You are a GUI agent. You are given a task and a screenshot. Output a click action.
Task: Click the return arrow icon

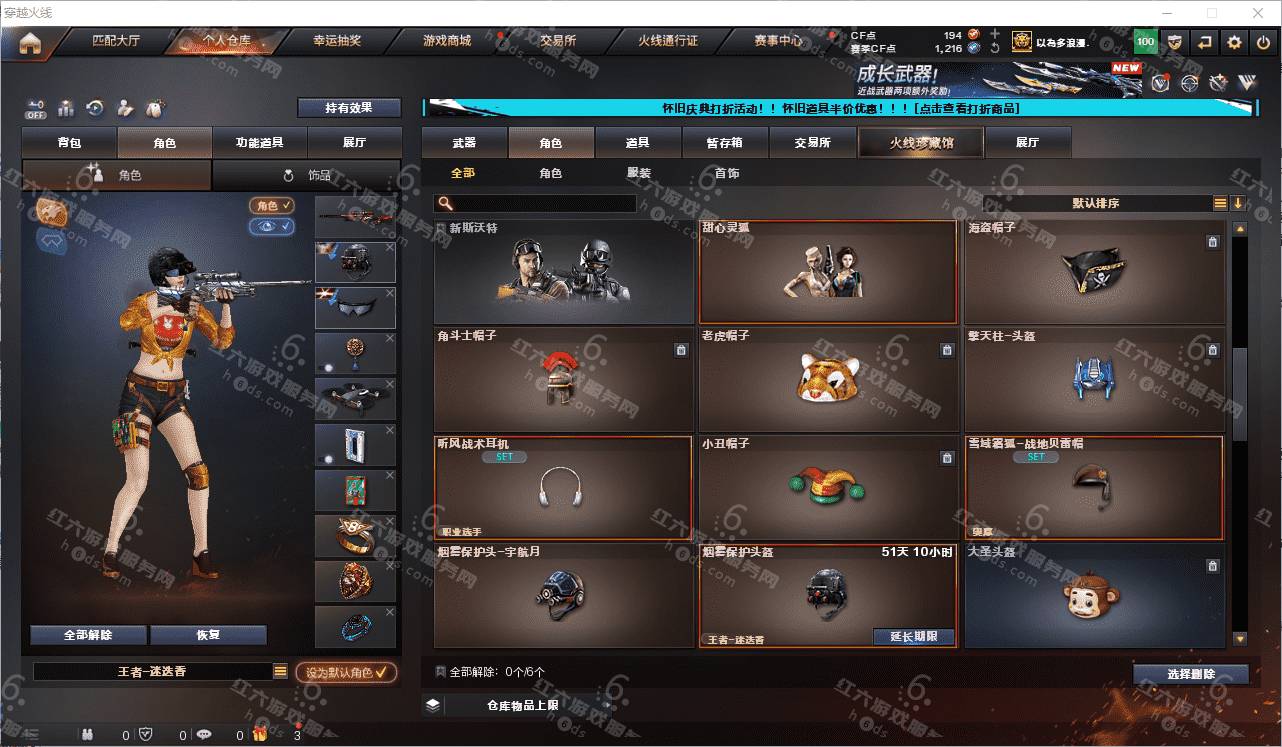click(1205, 42)
